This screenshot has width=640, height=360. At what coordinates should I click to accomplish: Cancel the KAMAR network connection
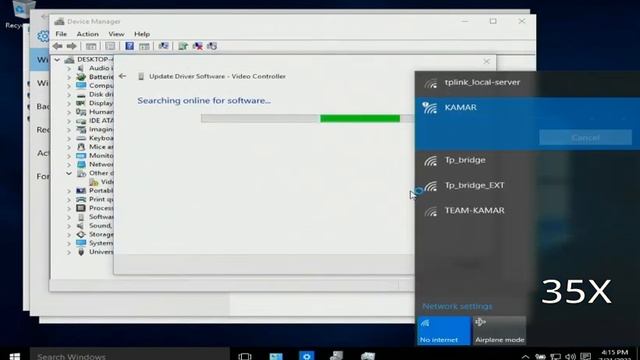click(585, 138)
